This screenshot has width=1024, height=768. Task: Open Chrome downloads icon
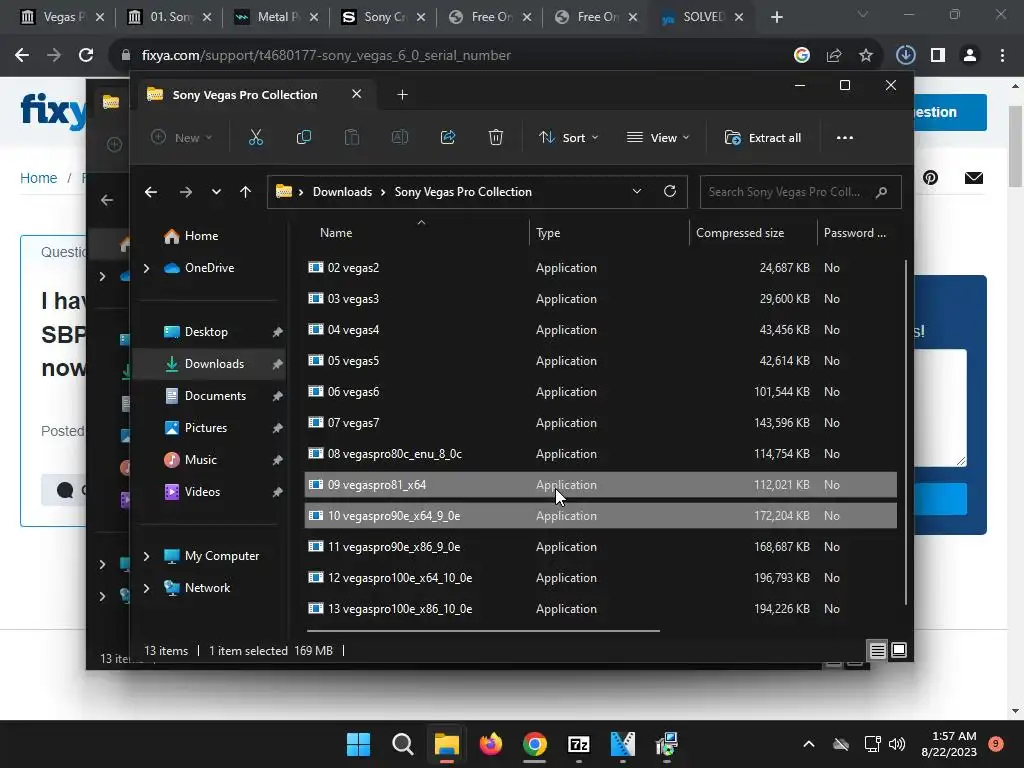pyautogui.click(x=905, y=56)
